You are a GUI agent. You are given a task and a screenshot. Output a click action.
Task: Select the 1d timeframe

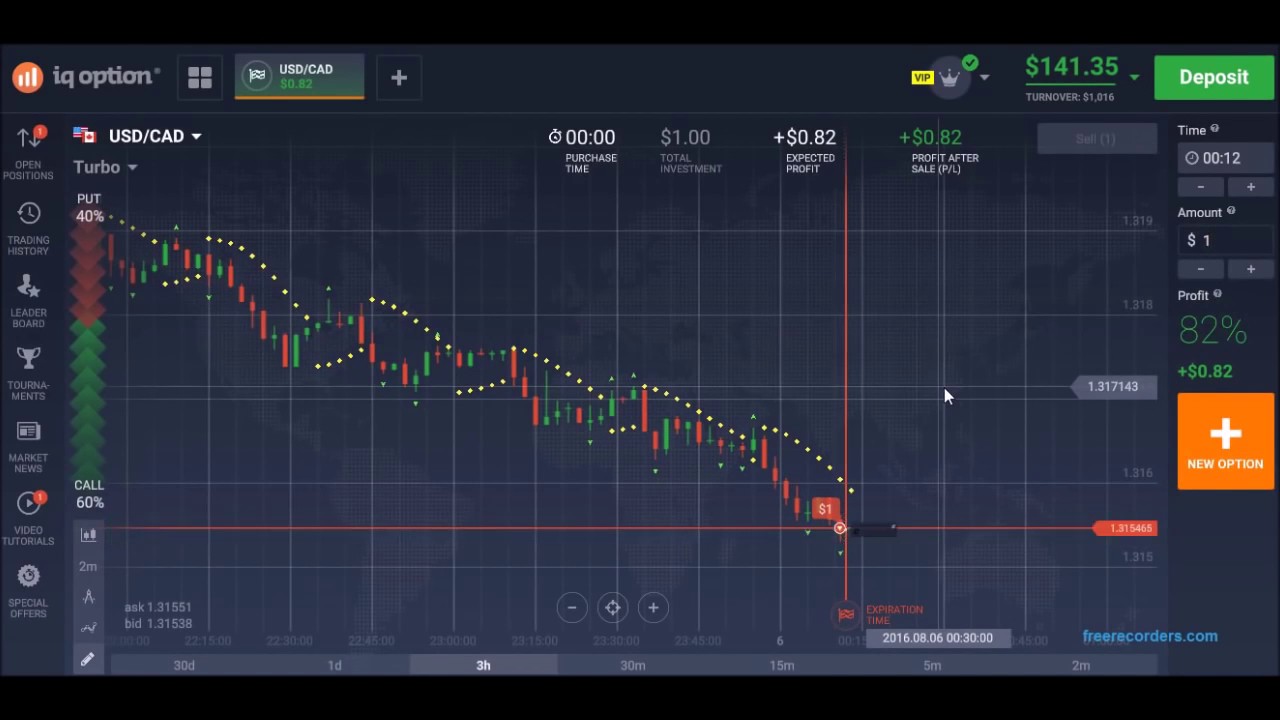coord(334,665)
